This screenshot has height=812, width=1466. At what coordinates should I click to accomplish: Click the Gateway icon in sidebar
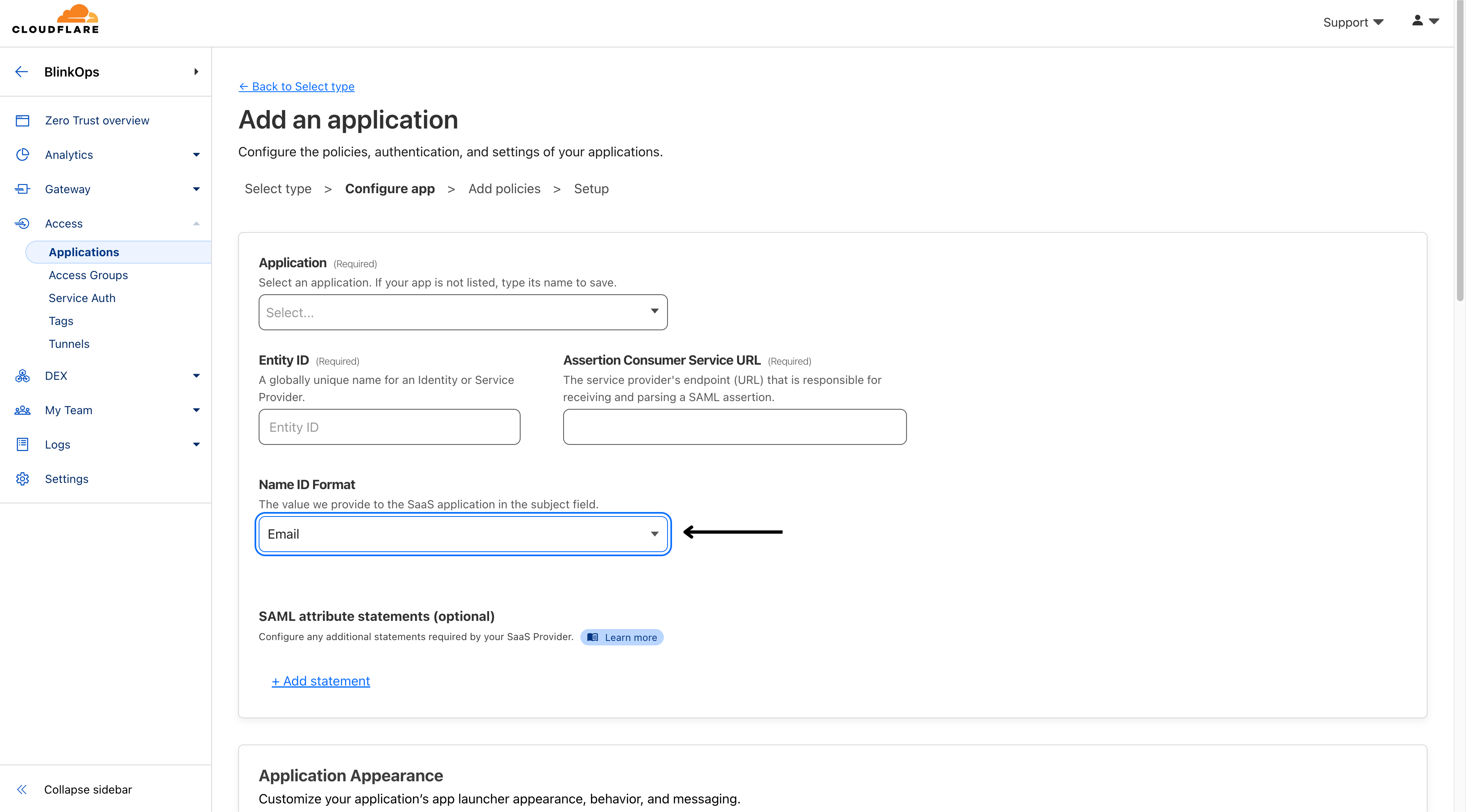[22, 189]
